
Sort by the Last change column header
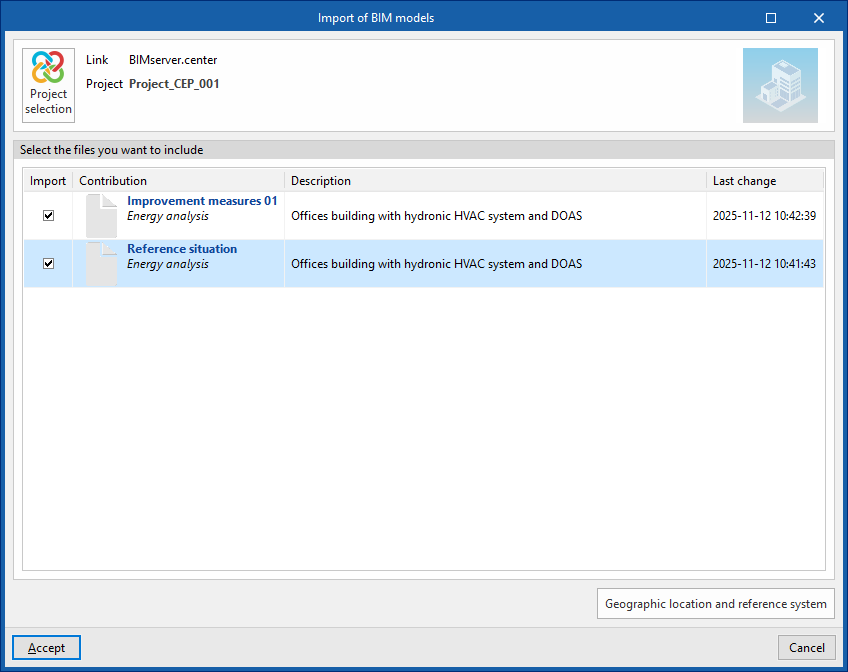pos(764,181)
